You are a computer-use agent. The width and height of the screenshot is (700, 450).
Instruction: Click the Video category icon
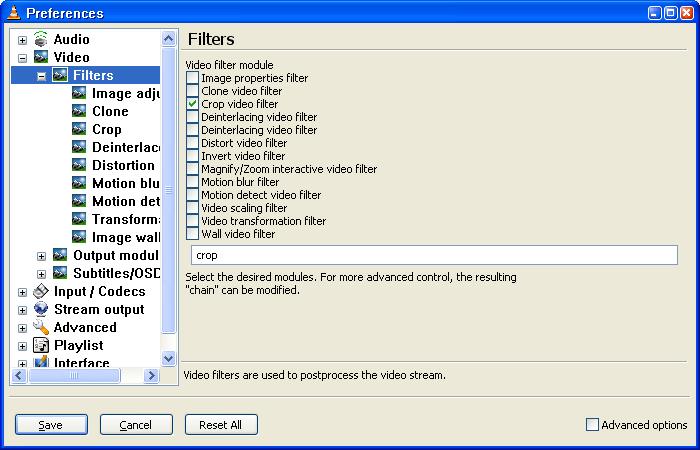(x=41, y=57)
